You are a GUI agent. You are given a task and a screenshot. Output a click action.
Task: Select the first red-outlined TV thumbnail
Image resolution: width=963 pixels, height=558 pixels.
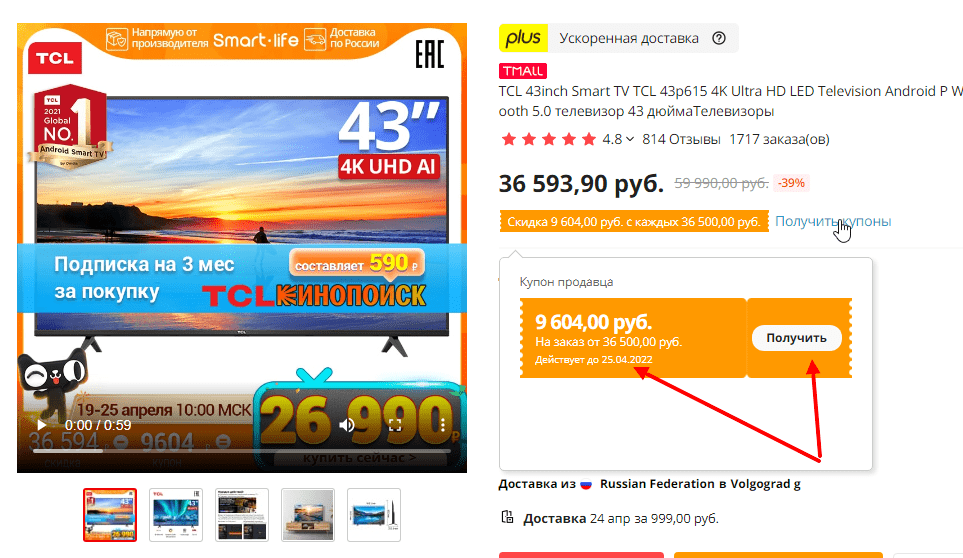(110, 515)
